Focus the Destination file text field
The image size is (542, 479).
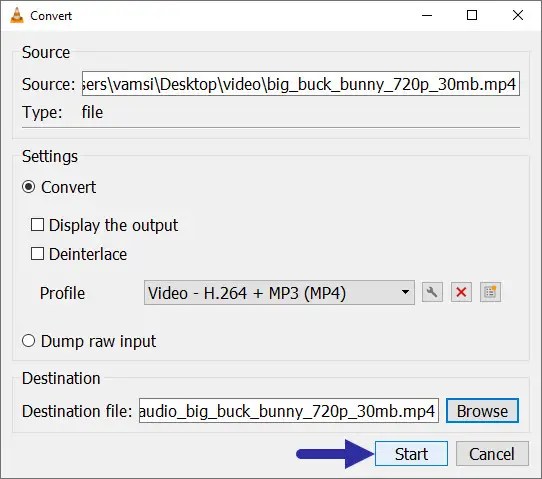[289, 411]
